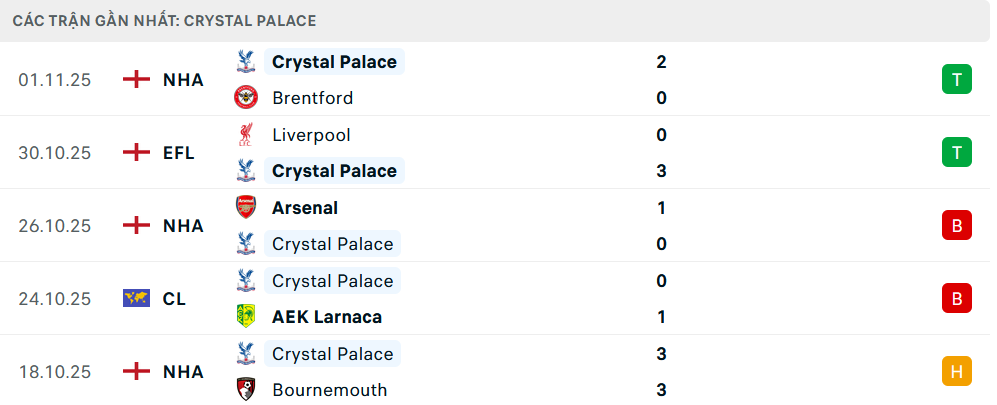The width and height of the screenshot is (997, 405).
Task: Click the red B badge for Arsenal match
Action: (957, 226)
